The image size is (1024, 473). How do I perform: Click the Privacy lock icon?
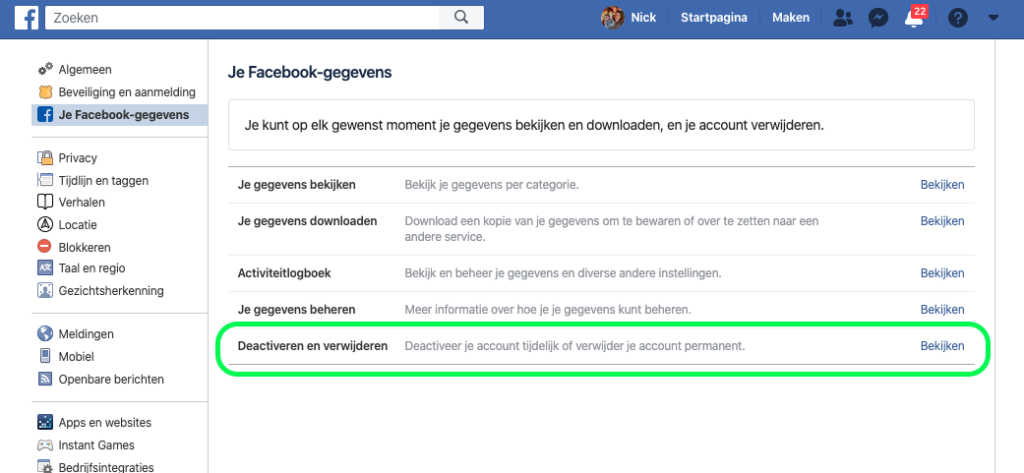tap(45, 157)
